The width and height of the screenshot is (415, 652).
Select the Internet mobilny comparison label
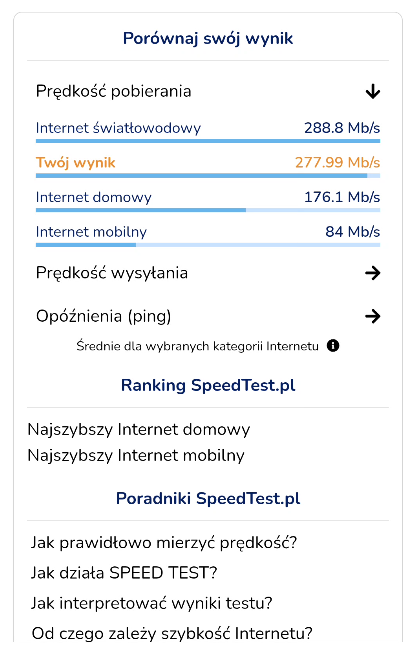tap(91, 232)
